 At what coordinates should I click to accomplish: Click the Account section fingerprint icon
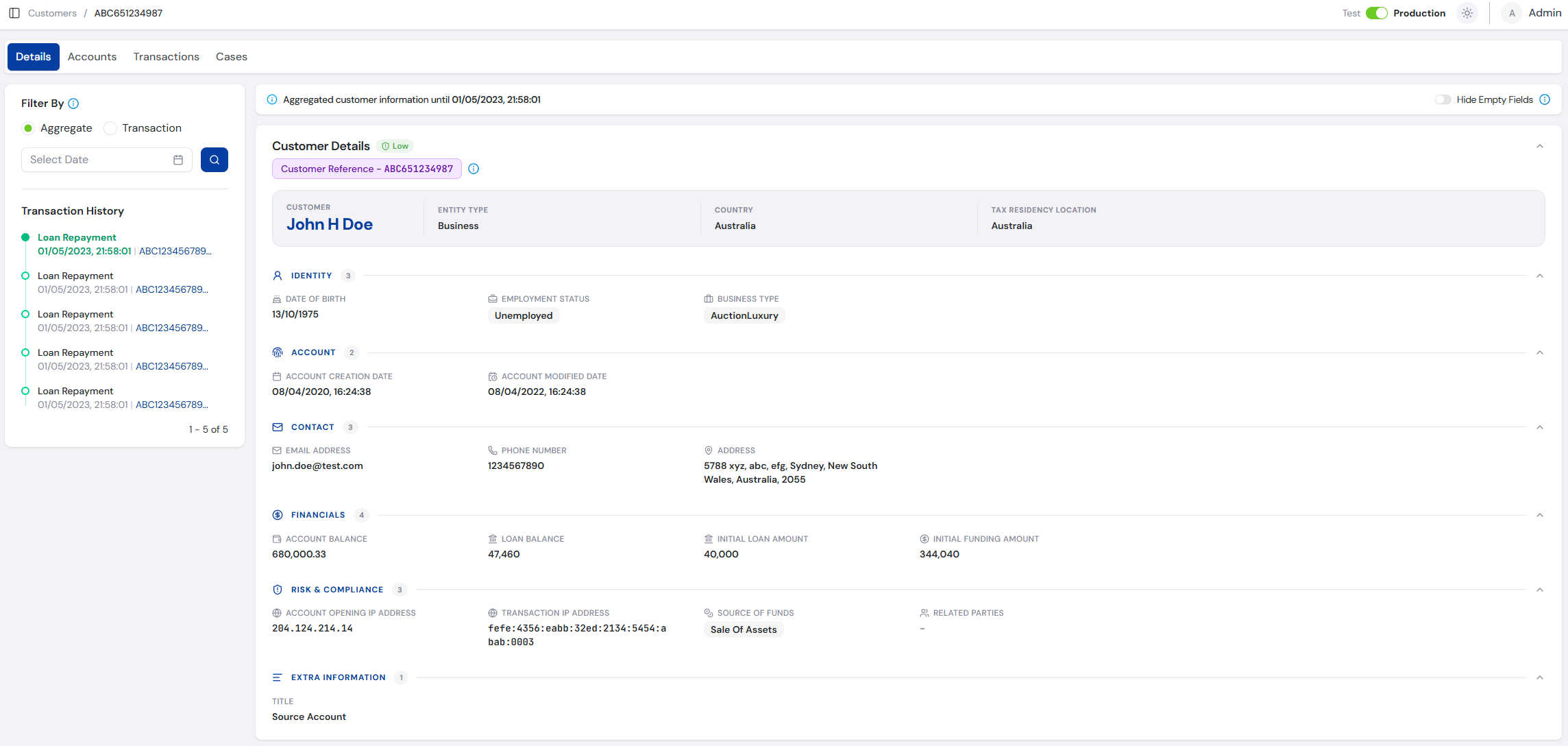(278, 352)
